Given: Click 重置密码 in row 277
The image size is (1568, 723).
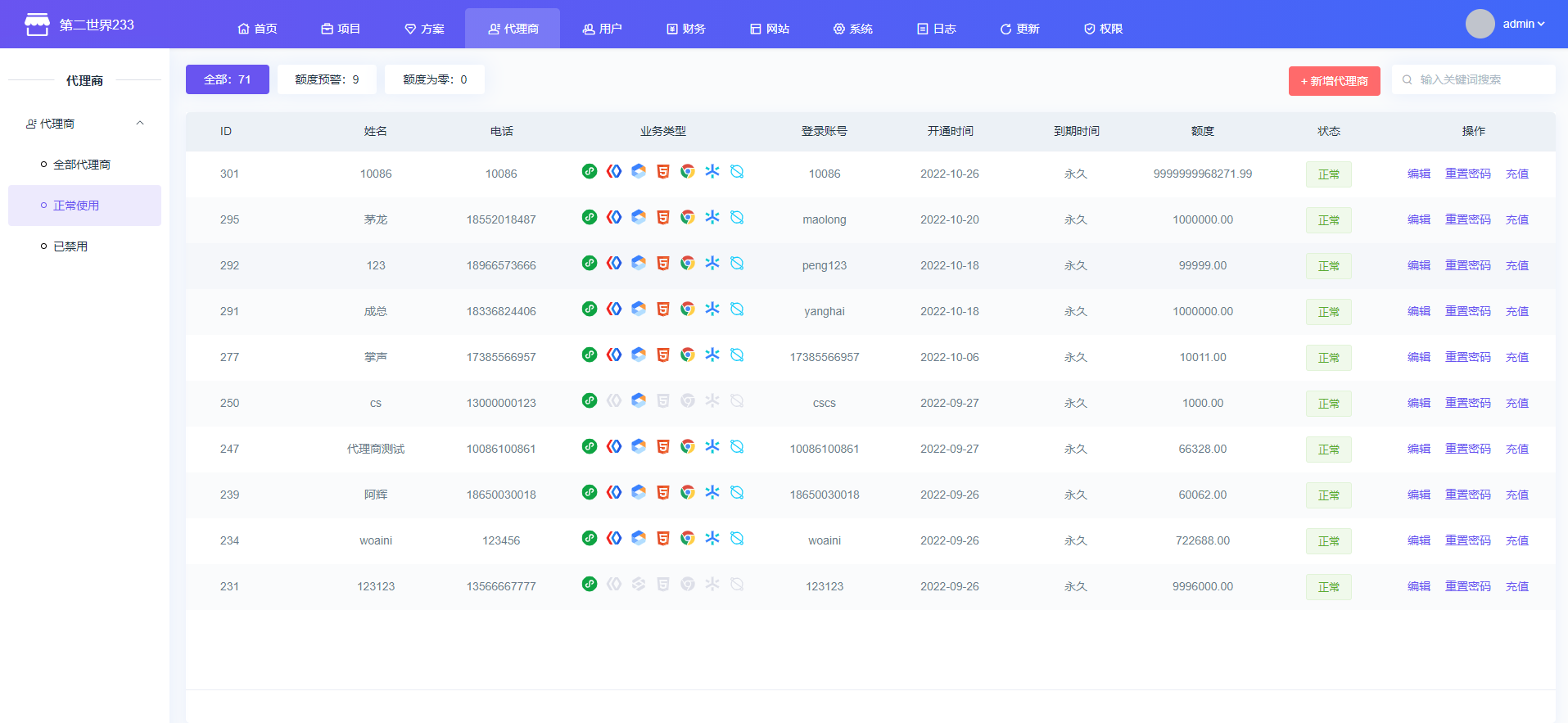Looking at the screenshot, I should [1468, 357].
